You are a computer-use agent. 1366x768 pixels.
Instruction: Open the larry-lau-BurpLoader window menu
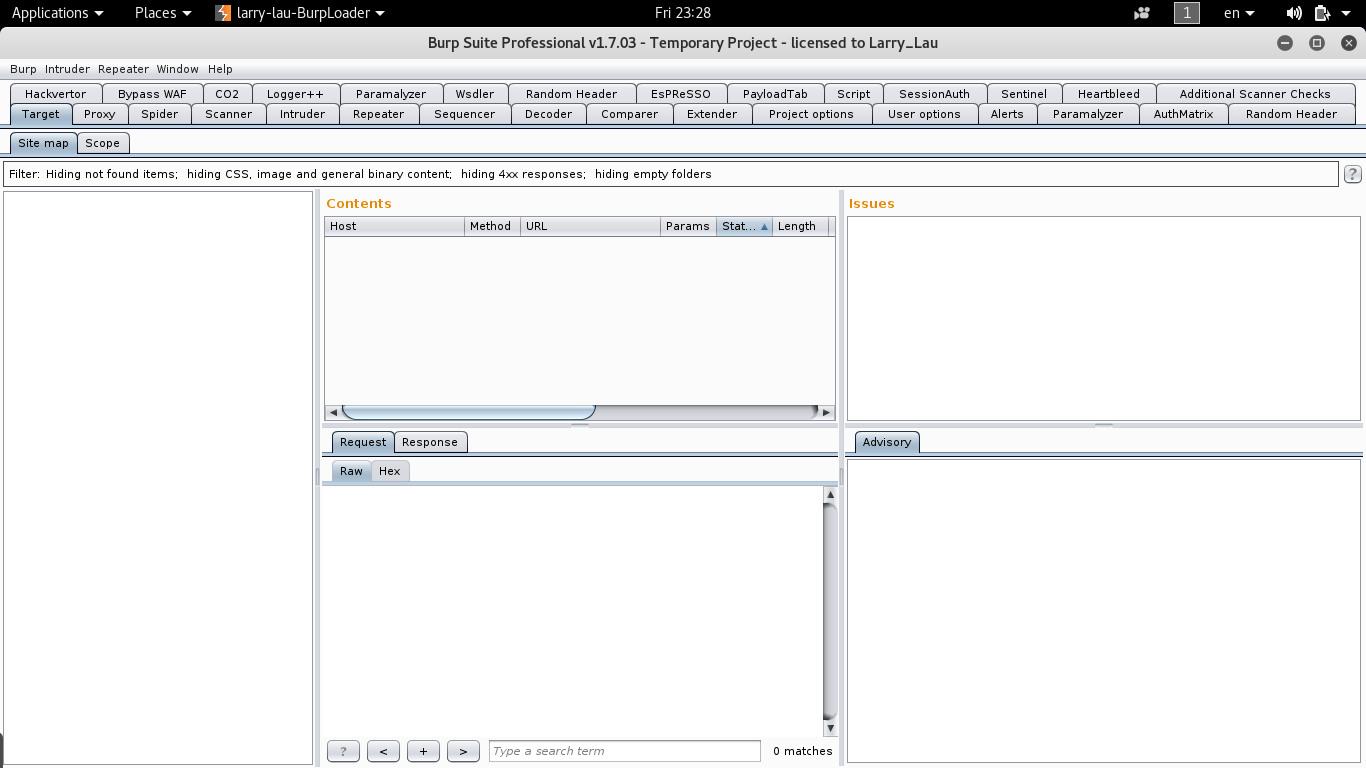[300, 13]
